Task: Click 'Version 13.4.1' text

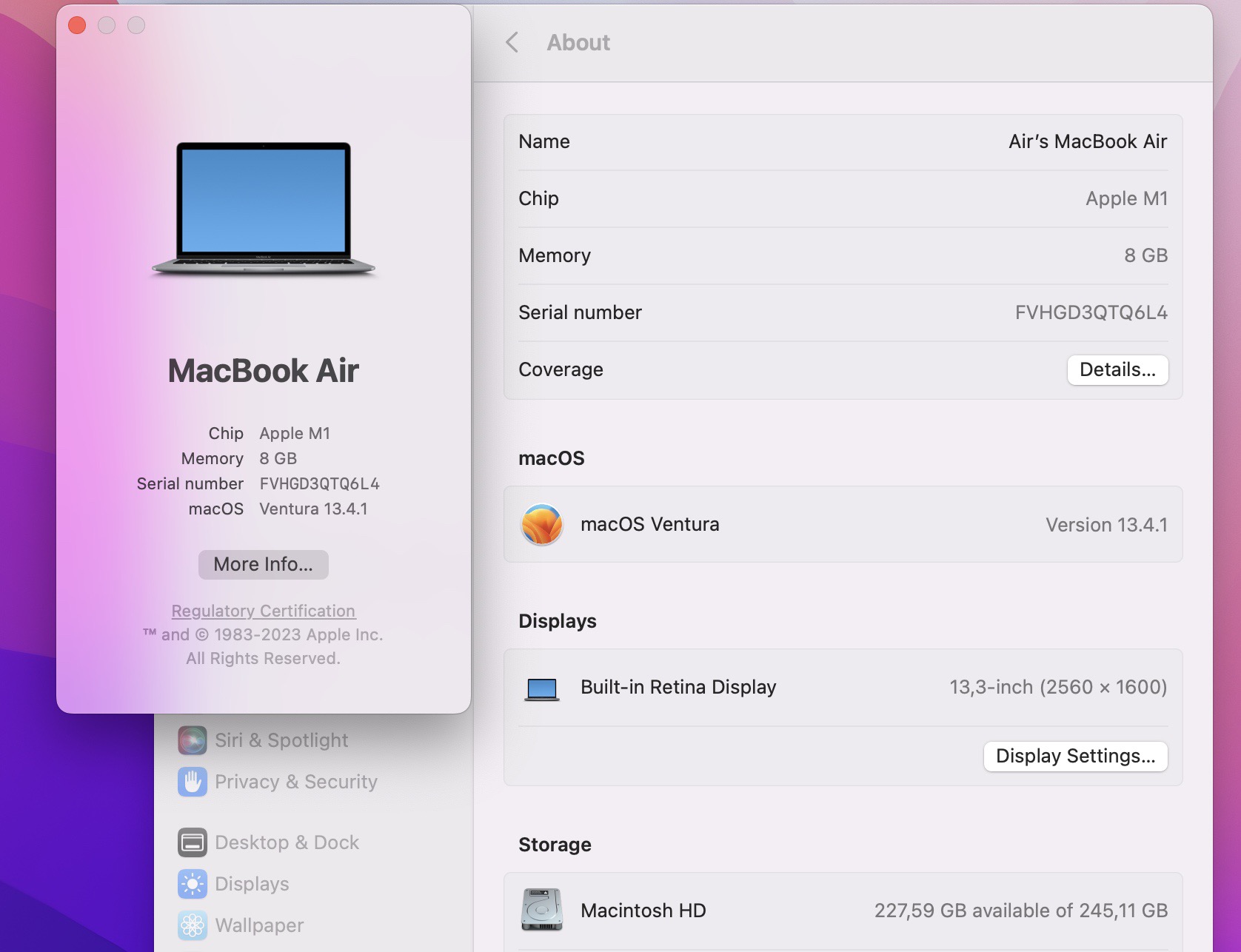Action: click(x=1106, y=525)
